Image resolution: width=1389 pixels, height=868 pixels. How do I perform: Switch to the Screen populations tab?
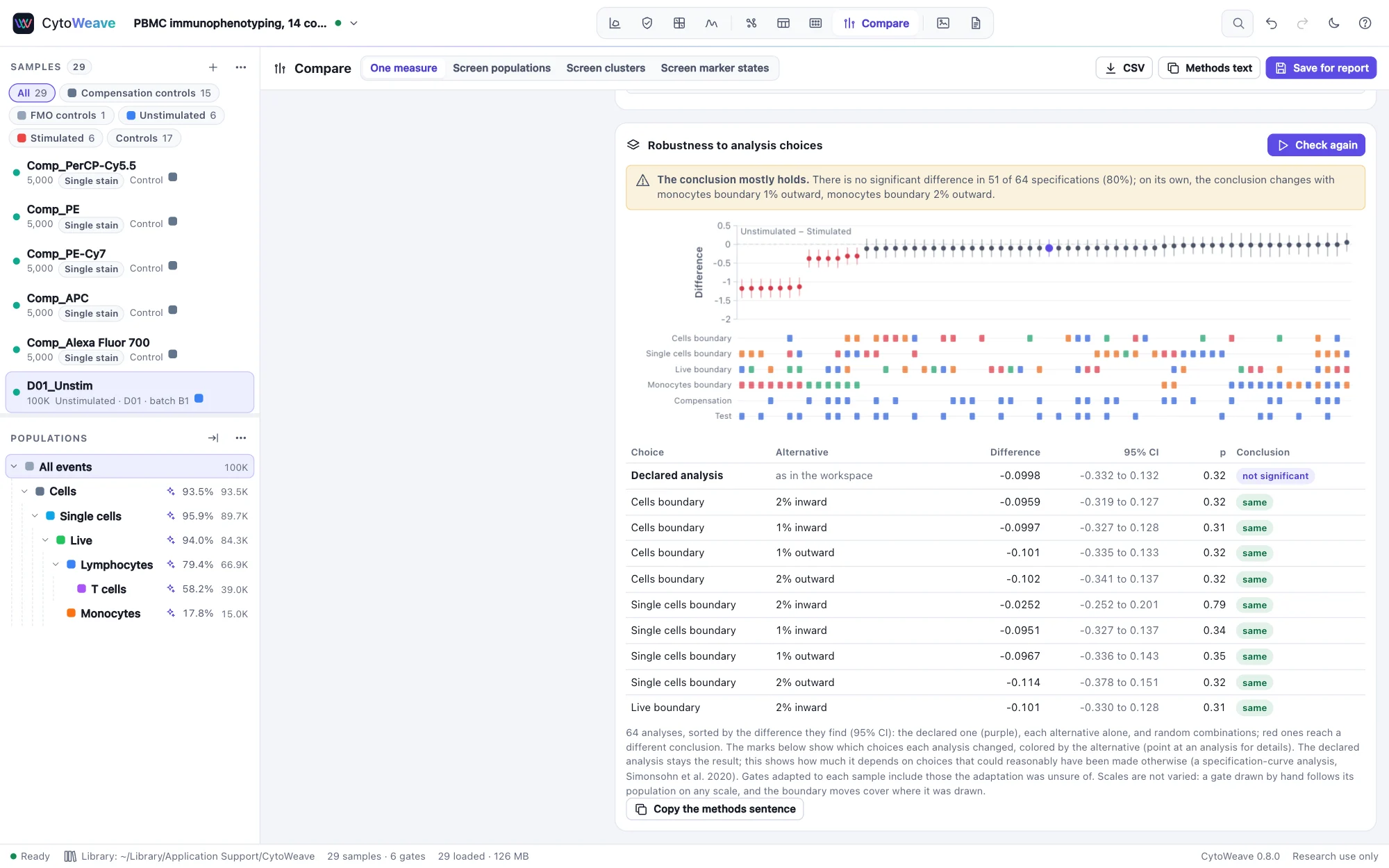coord(501,68)
